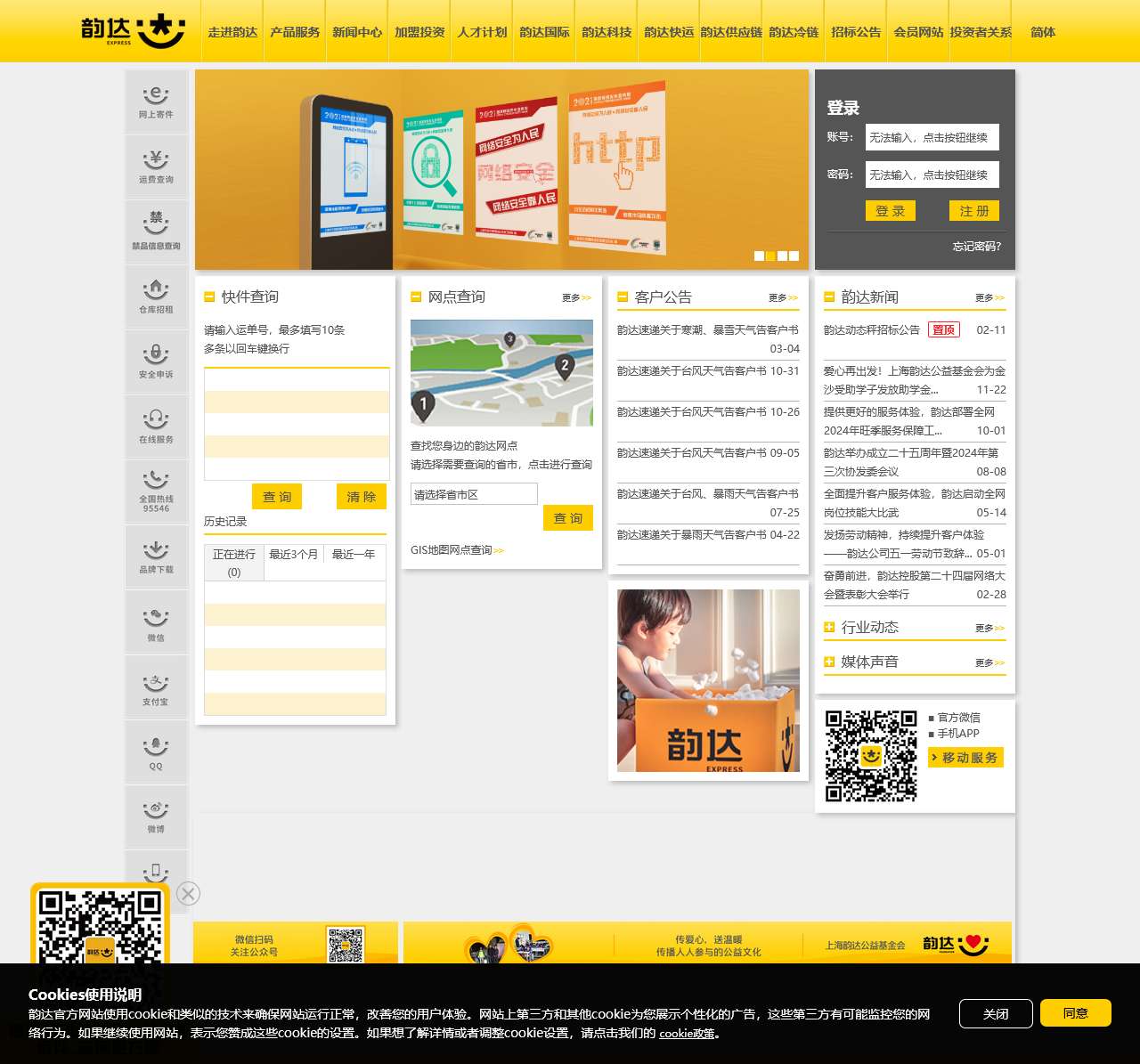This screenshot has height=1064, width=1140.
Task: Select the second banner carousel dot
Action: [770, 256]
